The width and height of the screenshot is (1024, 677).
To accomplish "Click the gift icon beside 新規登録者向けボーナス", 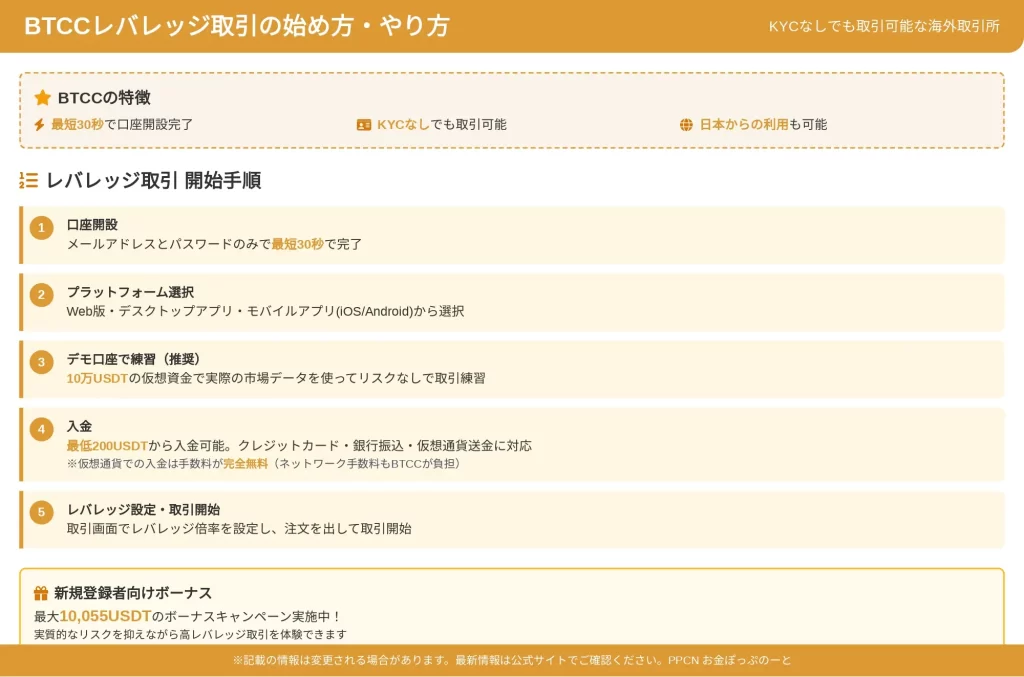I will tap(40, 593).
